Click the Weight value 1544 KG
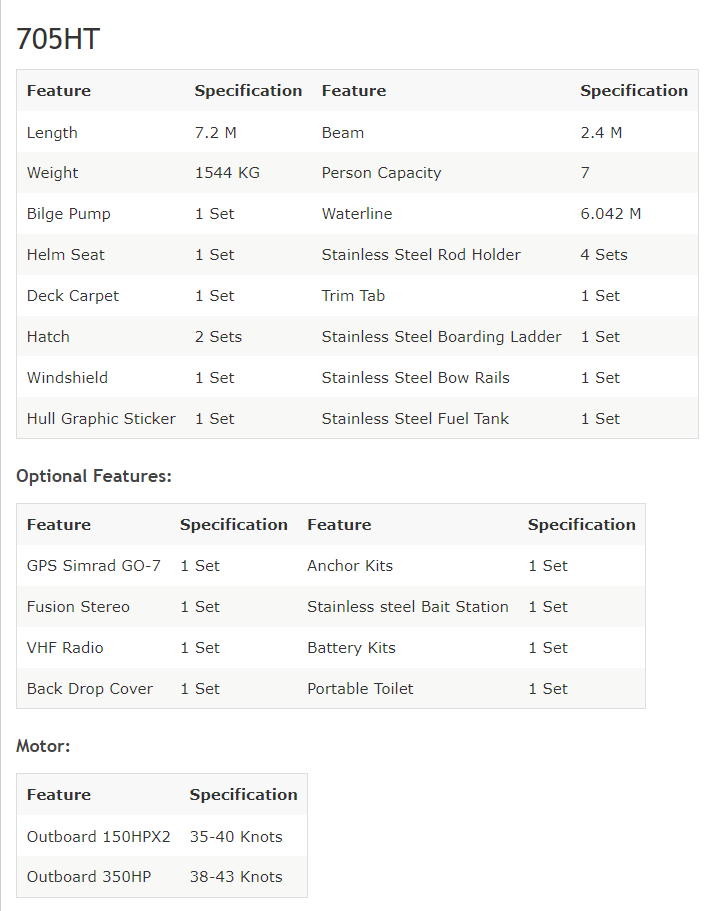This screenshot has width=719, height=911. tap(227, 173)
